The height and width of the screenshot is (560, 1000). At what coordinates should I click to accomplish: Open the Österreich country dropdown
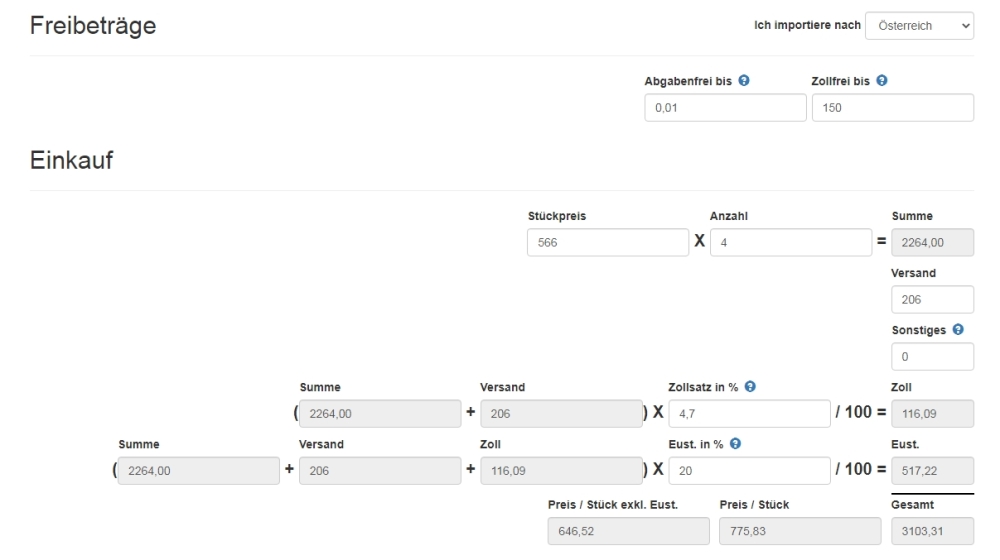tap(919, 26)
